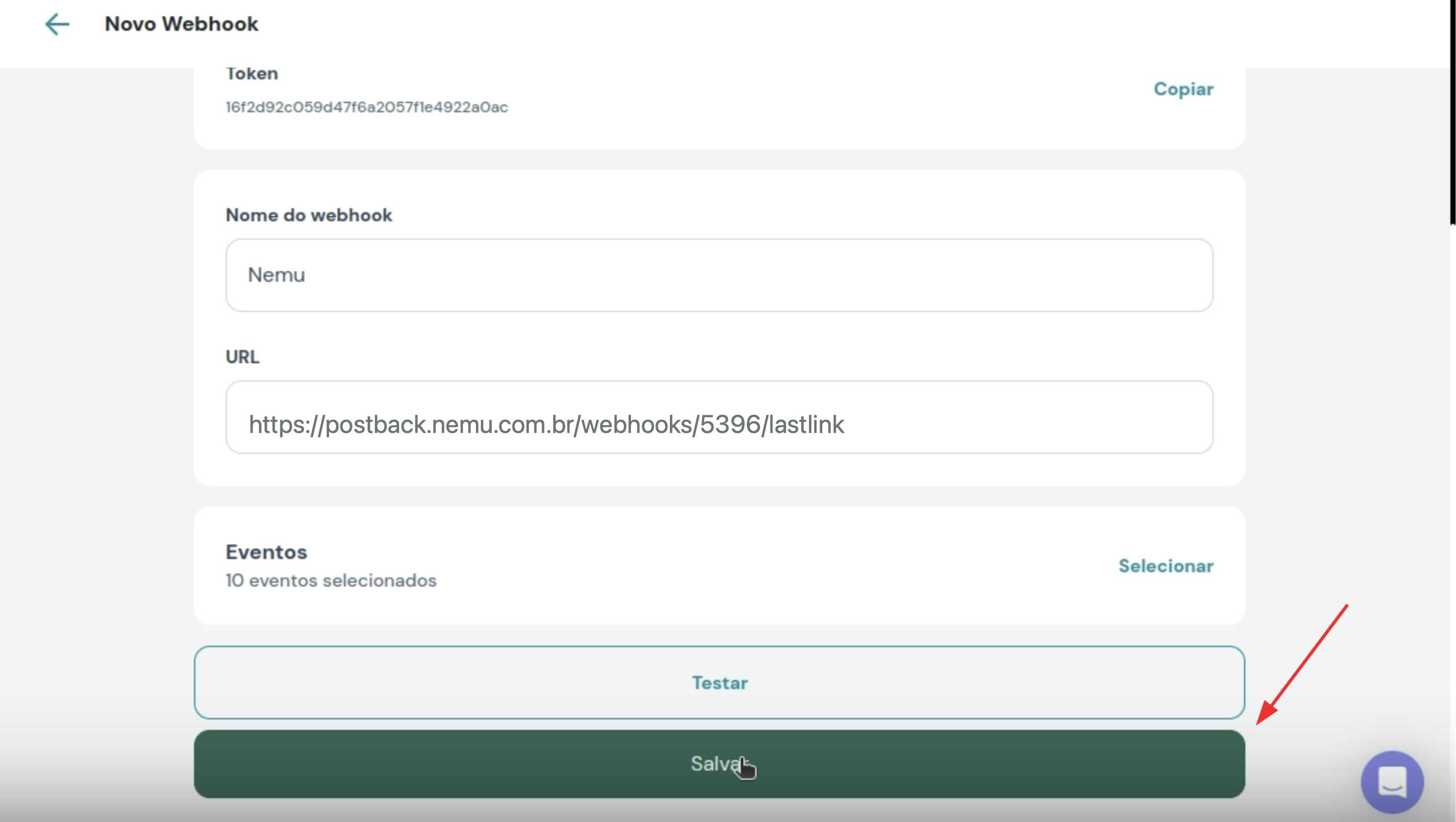Click the Eventos section heading
This screenshot has height=822, width=1456.
click(x=266, y=552)
